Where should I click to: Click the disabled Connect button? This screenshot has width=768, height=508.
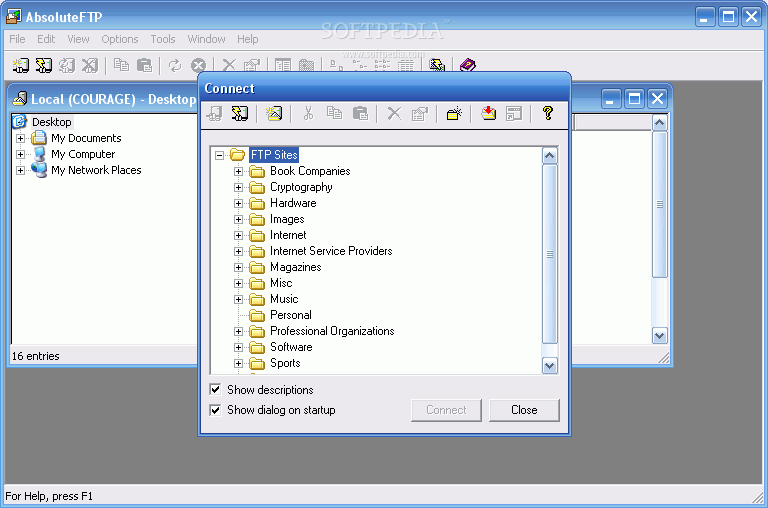pyautogui.click(x=446, y=410)
